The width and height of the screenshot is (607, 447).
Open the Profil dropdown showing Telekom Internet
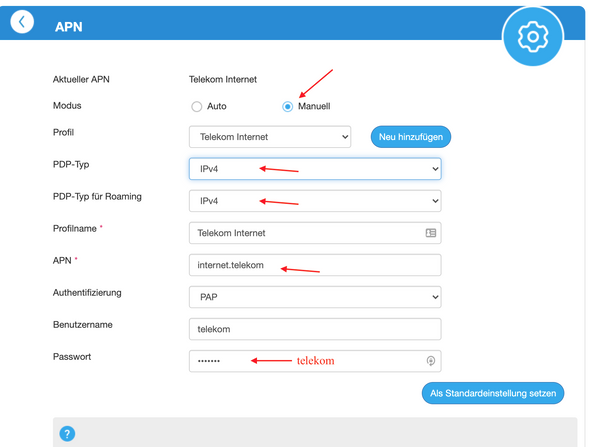(x=270, y=137)
